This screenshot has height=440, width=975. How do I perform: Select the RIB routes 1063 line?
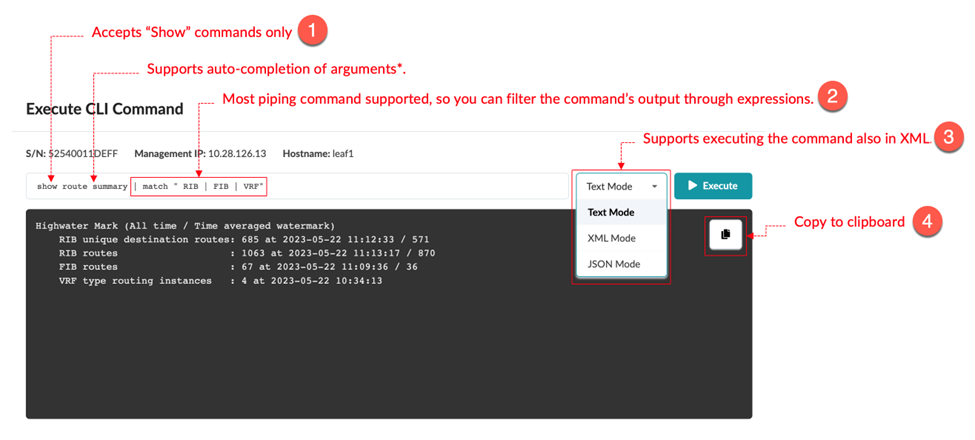click(x=247, y=254)
